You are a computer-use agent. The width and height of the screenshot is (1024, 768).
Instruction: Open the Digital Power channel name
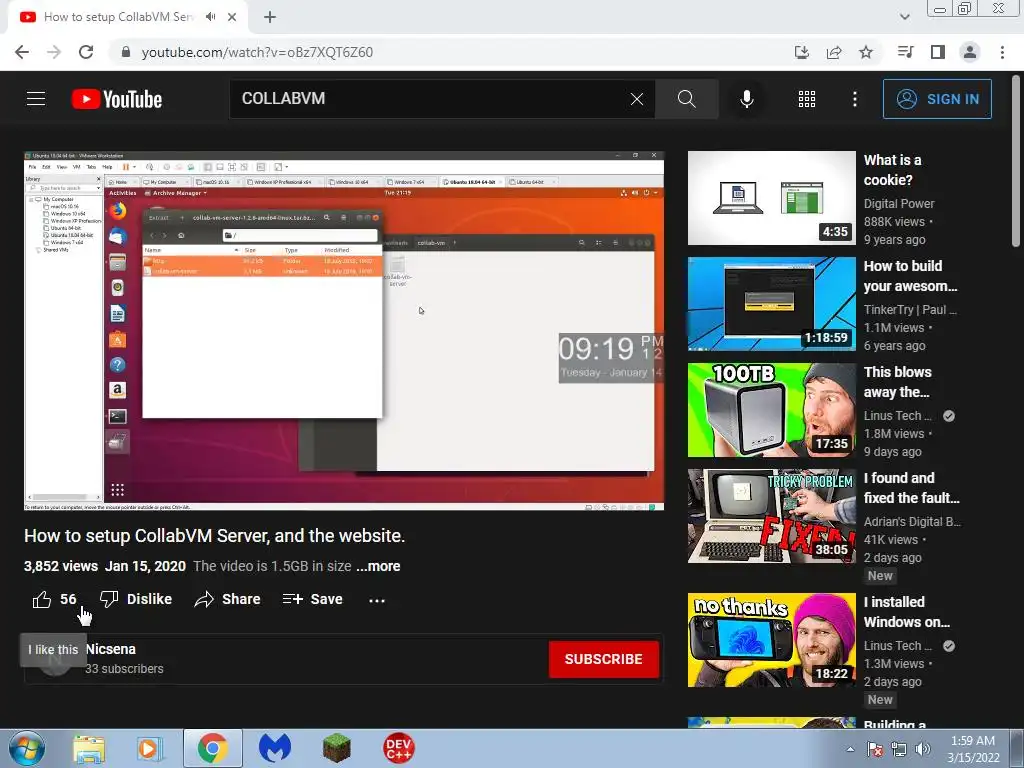coord(899,204)
